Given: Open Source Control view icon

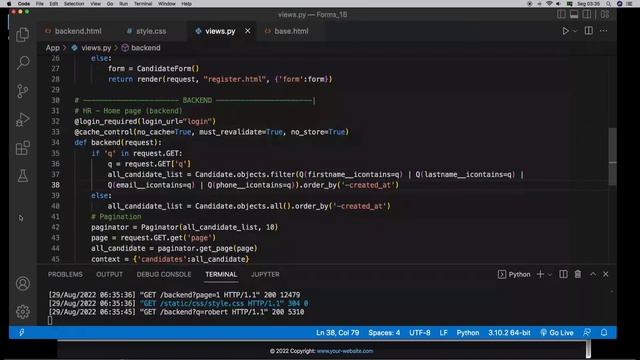Looking at the screenshot, I should click(x=23, y=91).
